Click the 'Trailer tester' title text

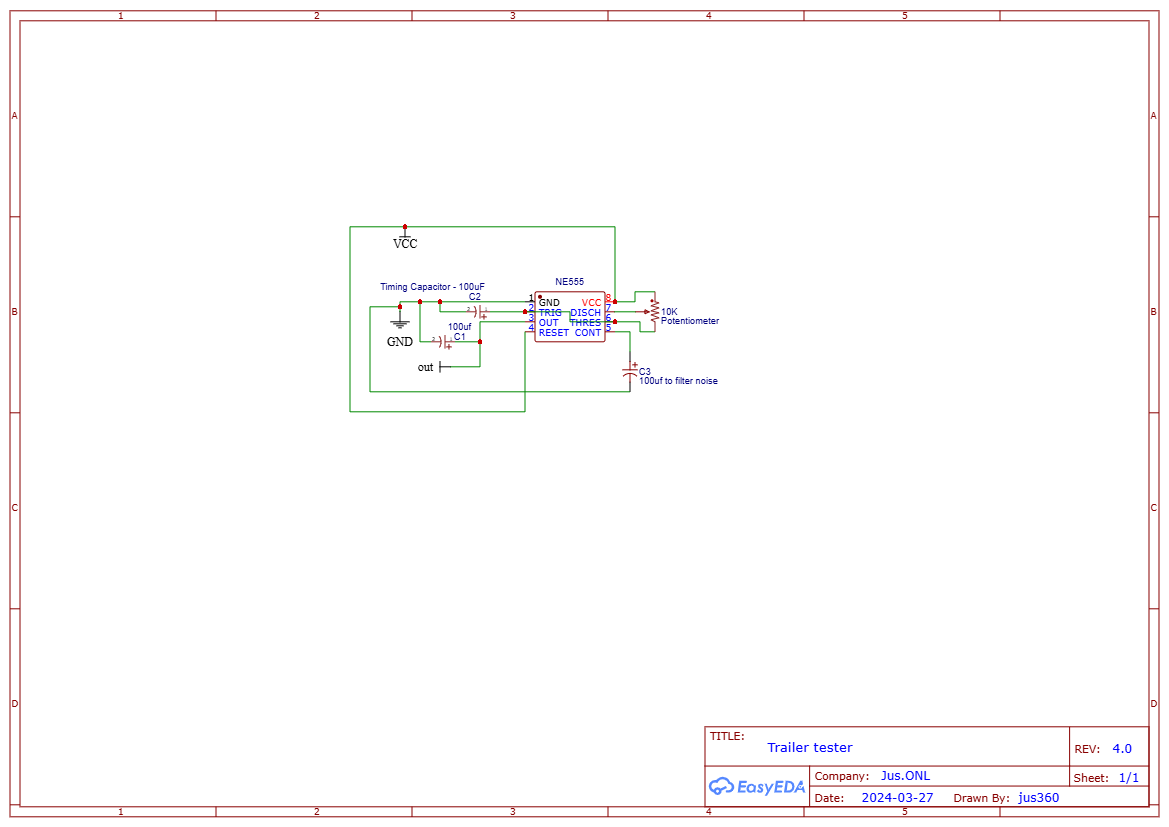click(810, 747)
